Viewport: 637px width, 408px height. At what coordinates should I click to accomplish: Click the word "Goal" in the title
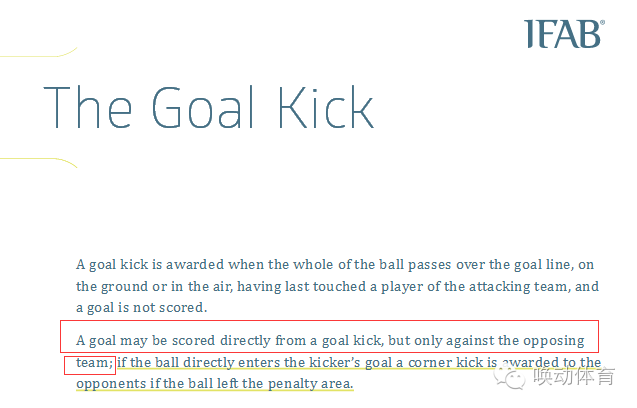(203, 107)
